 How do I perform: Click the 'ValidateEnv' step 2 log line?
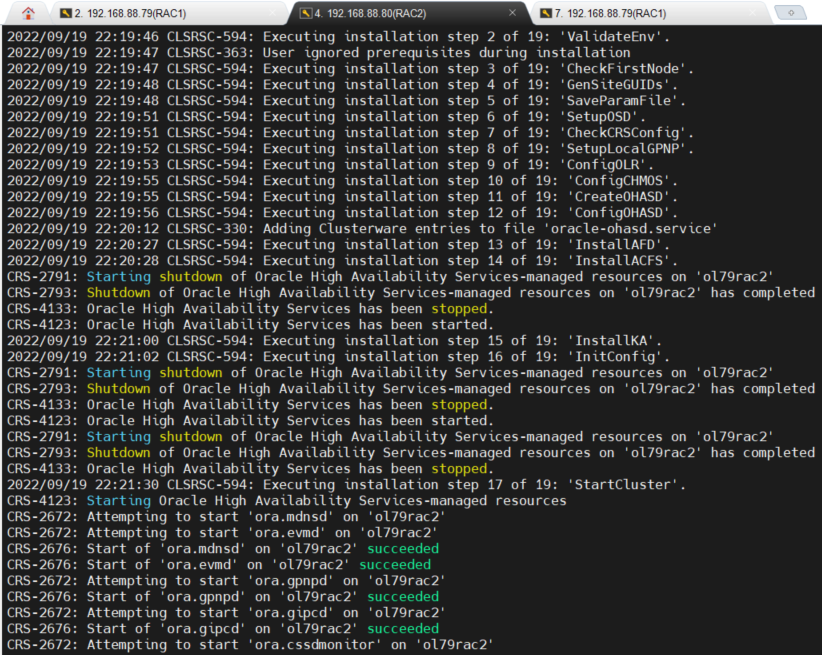click(339, 37)
